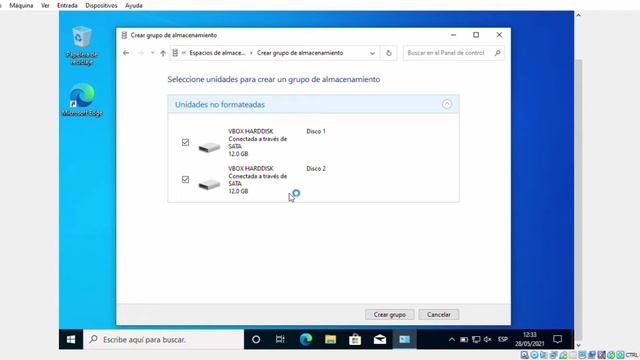Launch Edge from the taskbar
640x360 pixels.
(x=306, y=339)
